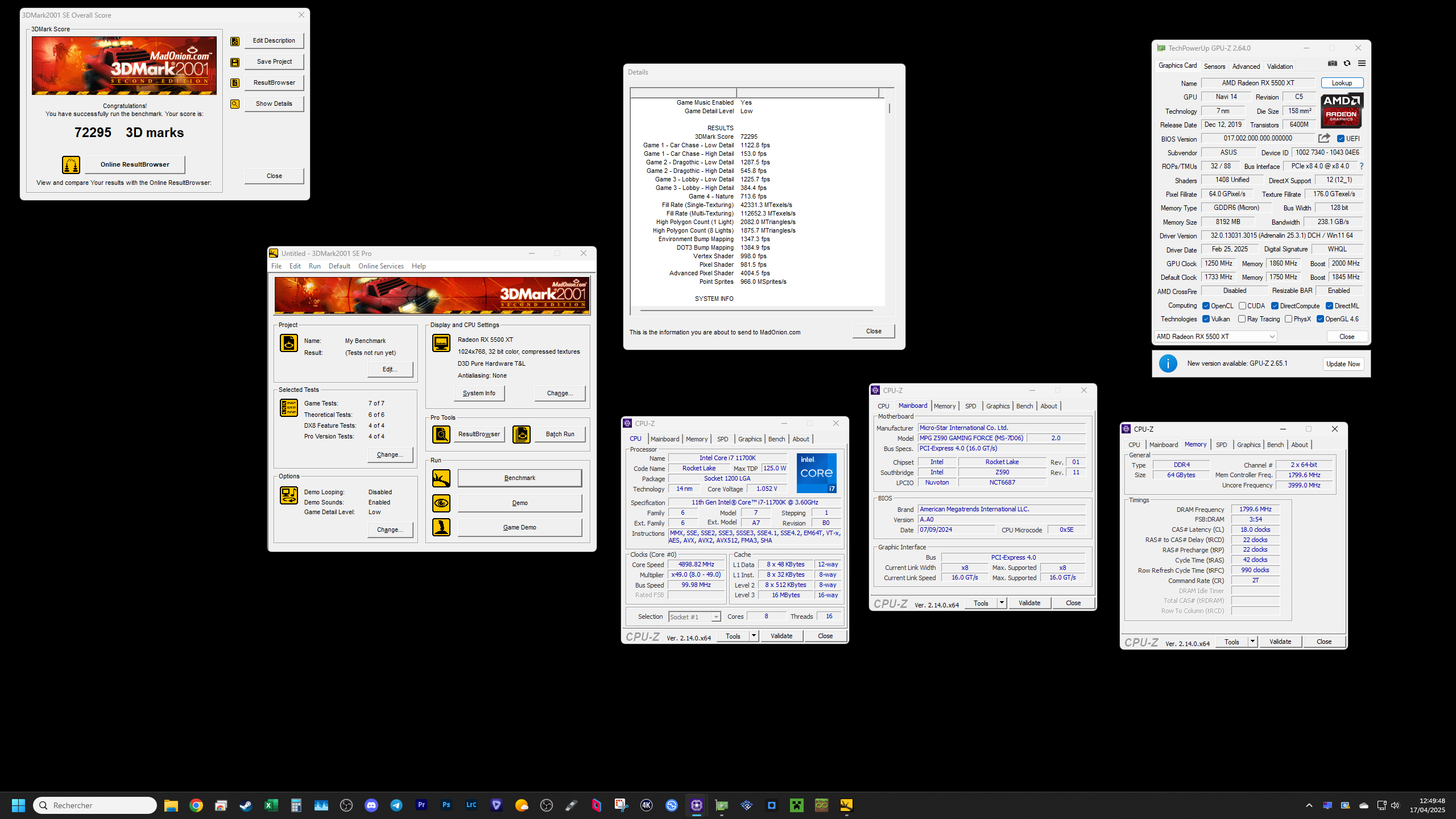The image size is (1456, 819).
Task: Click the Pro Tools ResultBrowser icon
Action: coord(441,435)
